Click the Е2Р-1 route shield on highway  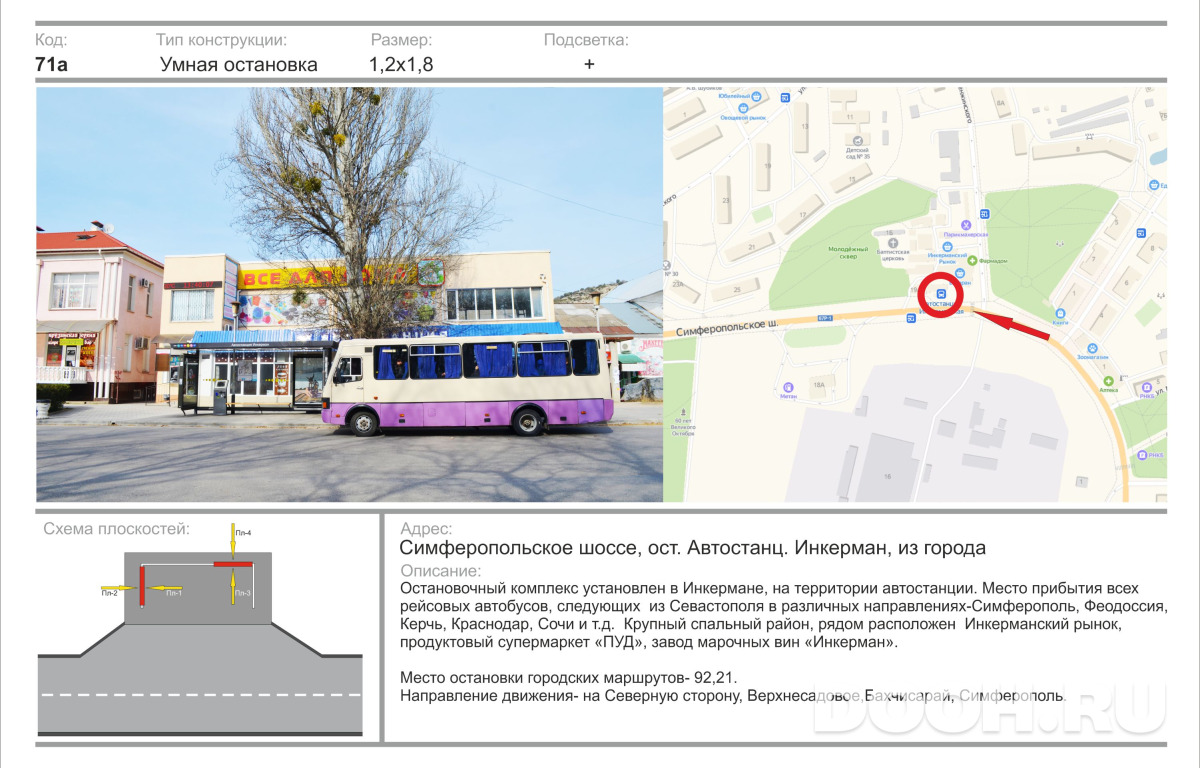click(825, 318)
